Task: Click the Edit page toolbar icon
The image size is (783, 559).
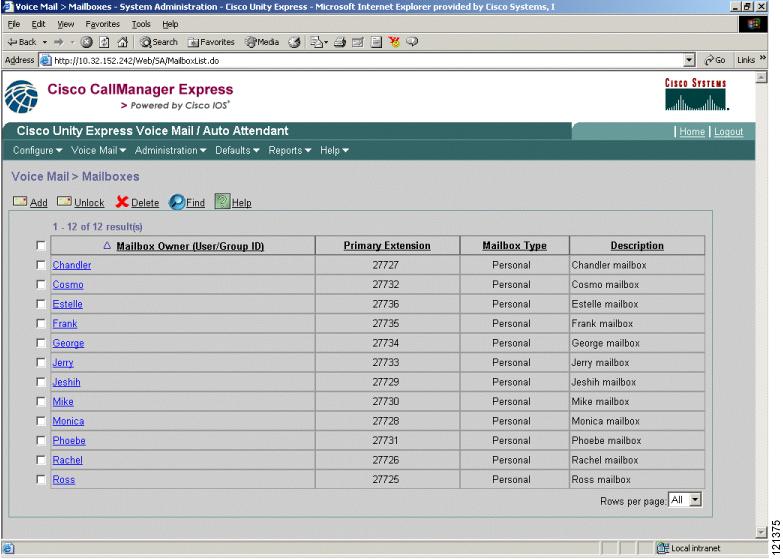Action: coord(358,42)
